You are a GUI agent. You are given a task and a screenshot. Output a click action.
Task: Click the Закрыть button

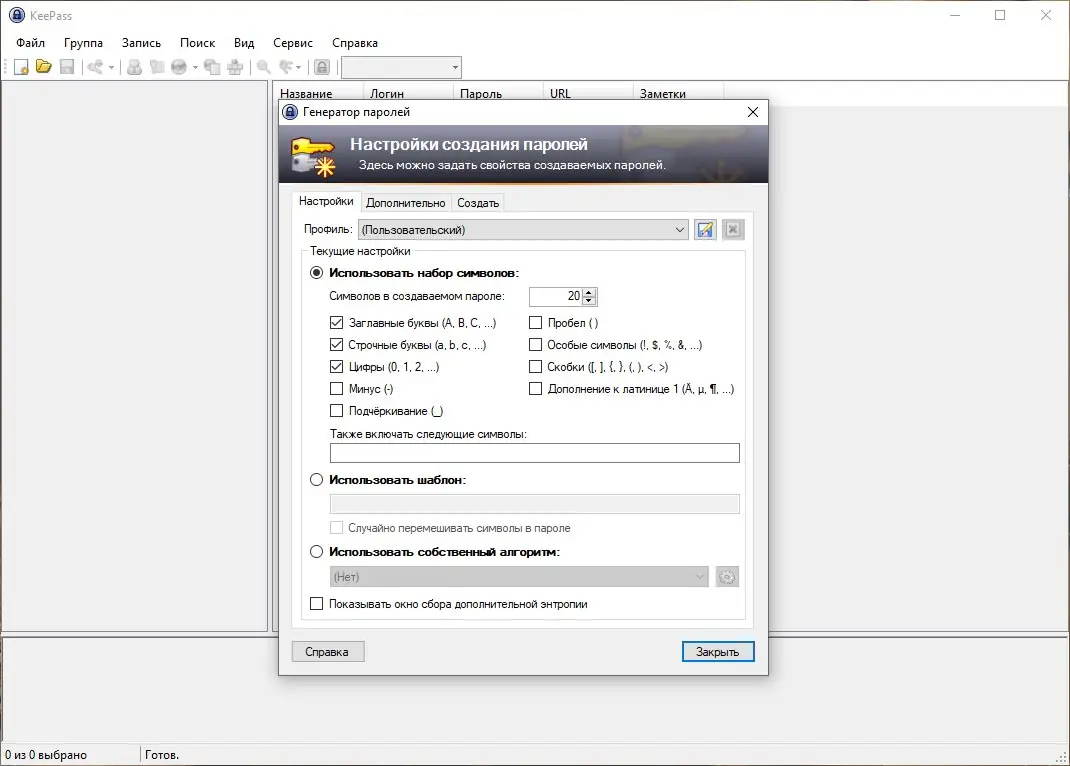point(718,652)
